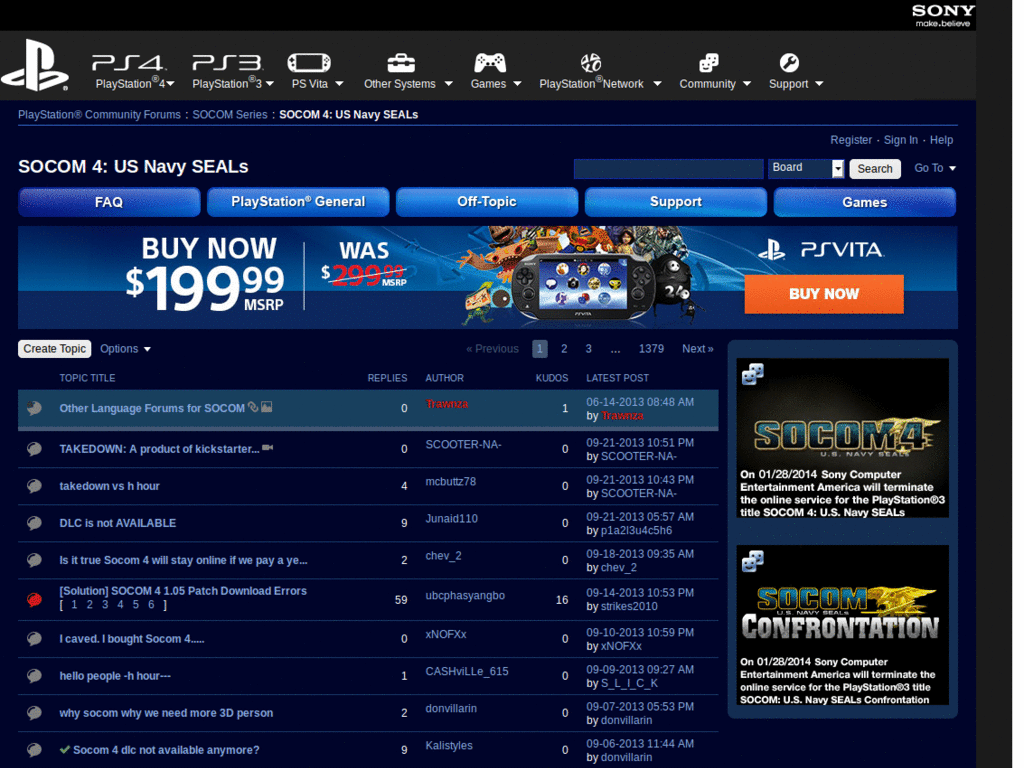This screenshot has height=768, width=1024.
Task: Click the SOCOM 4 termination notice thumbnail
Action: 842,438
